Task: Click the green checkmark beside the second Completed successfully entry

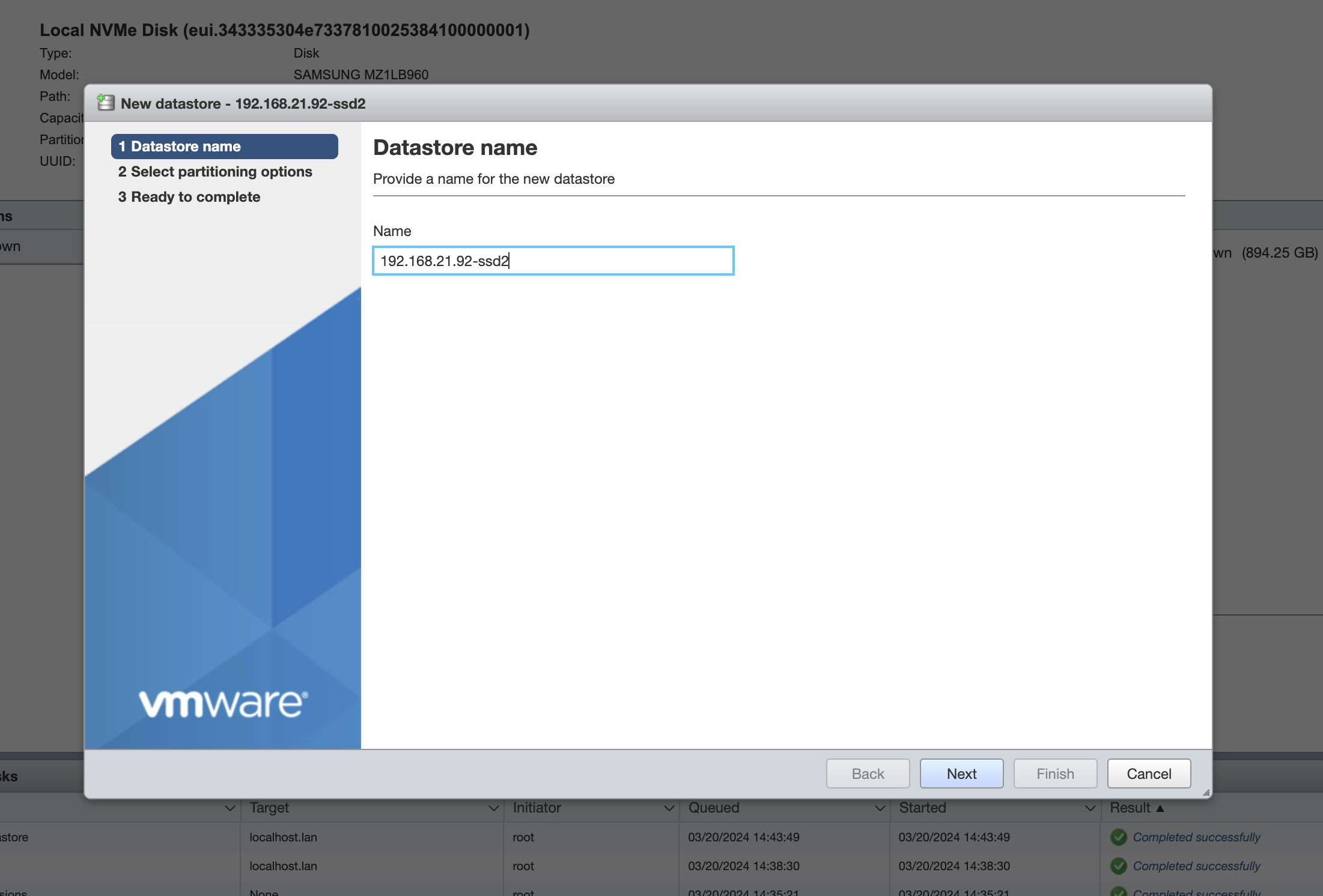Action: [x=1118, y=866]
